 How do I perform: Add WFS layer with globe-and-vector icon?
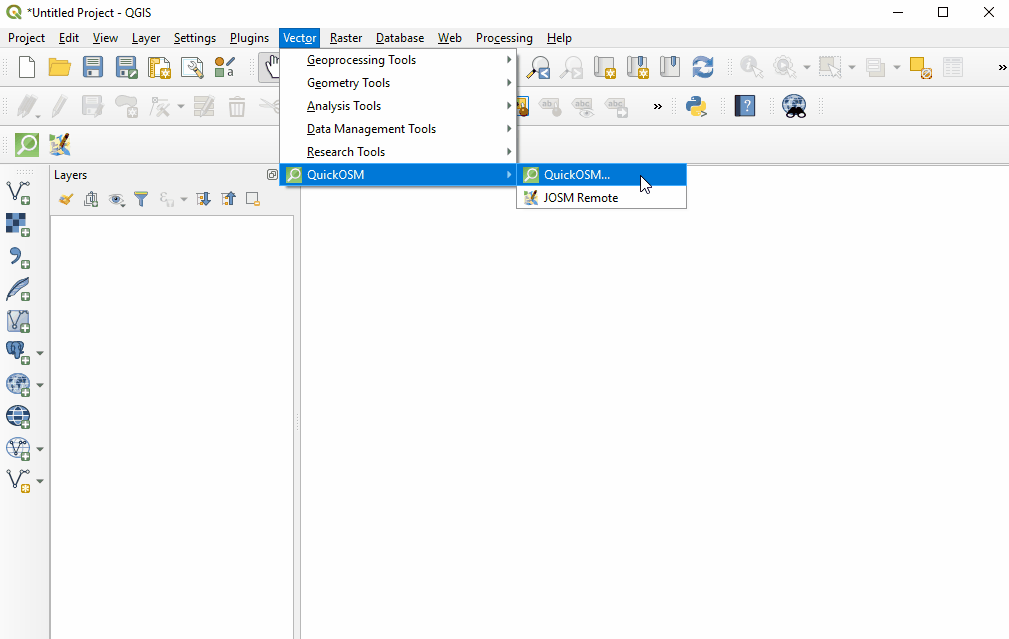point(18,449)
